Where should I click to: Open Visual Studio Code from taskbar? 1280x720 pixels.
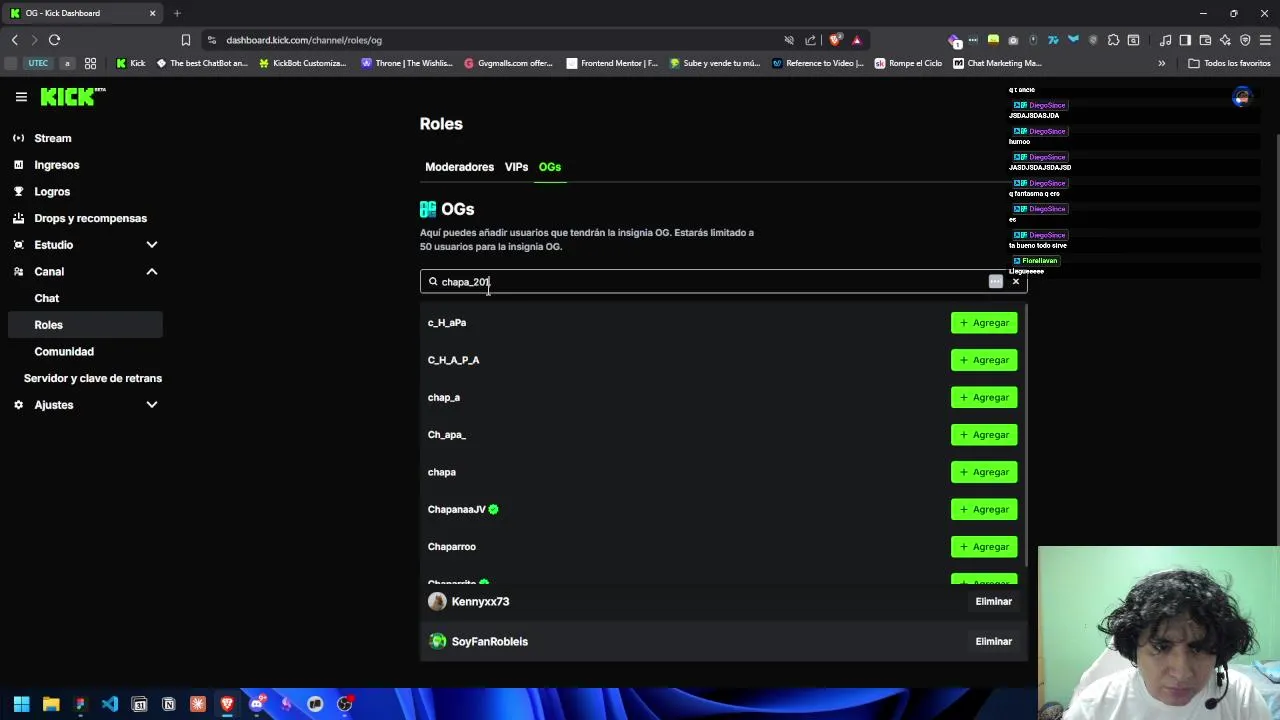pos(109,704)
